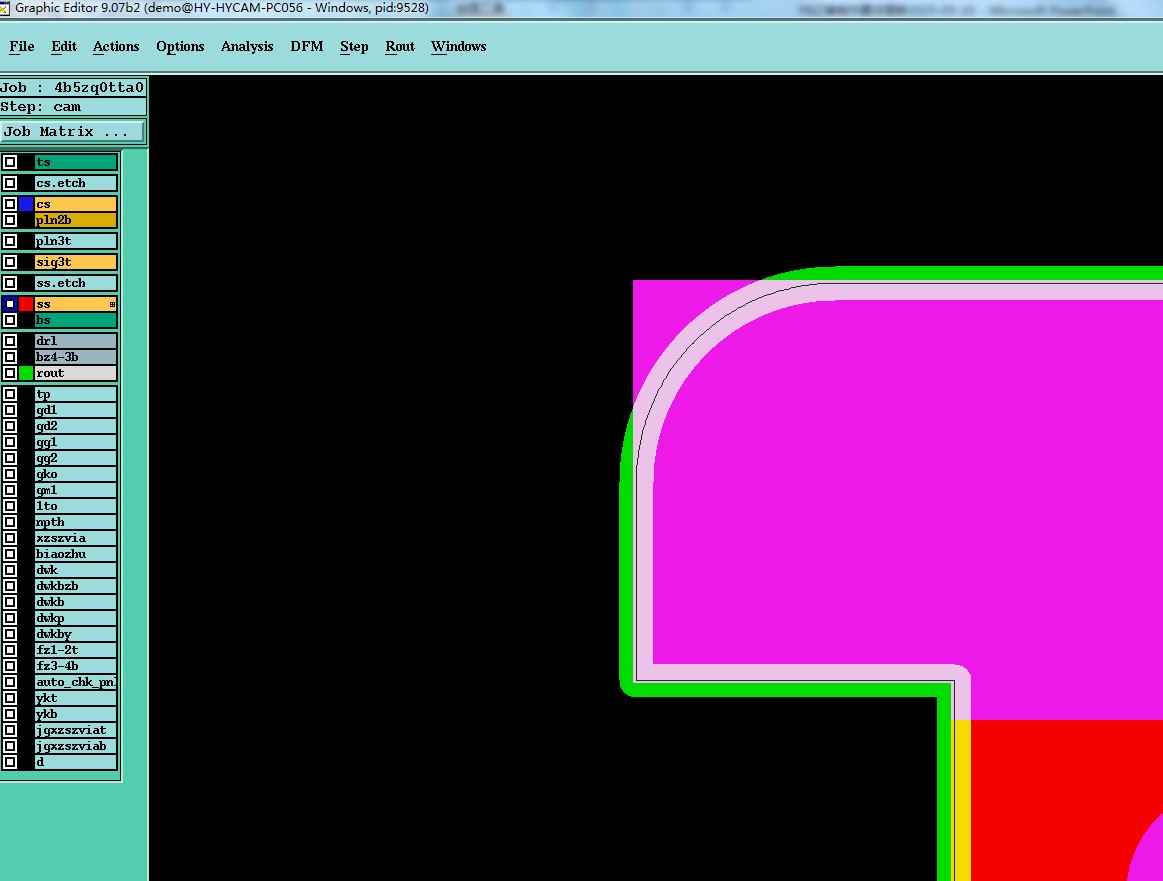Screen dimensions: 1163x881
Task: Toggle the cs layer checkbox
Action: (10, 203)
